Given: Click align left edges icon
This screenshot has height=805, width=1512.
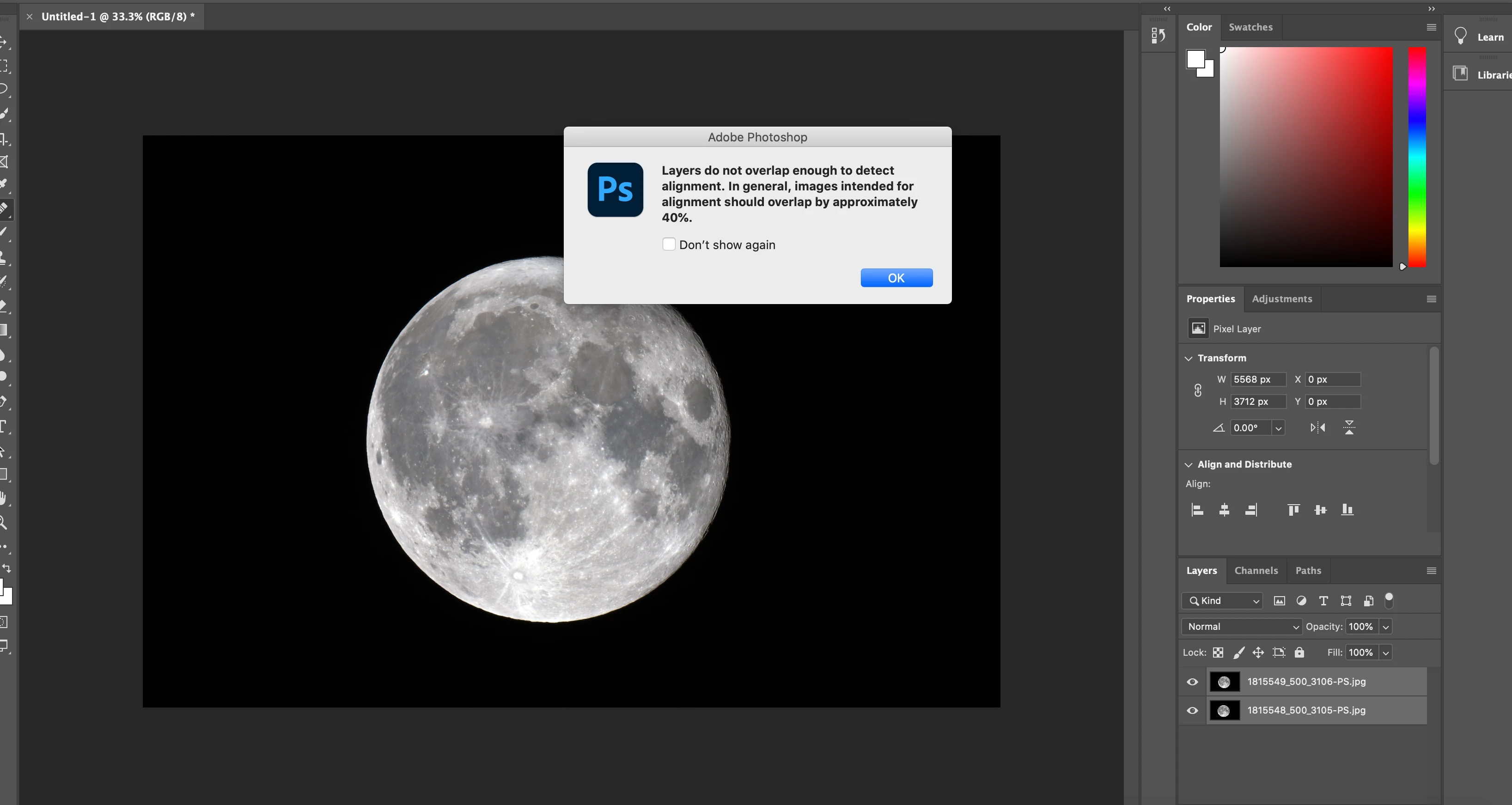Looking at the screenshot, I should (1197, 510).
